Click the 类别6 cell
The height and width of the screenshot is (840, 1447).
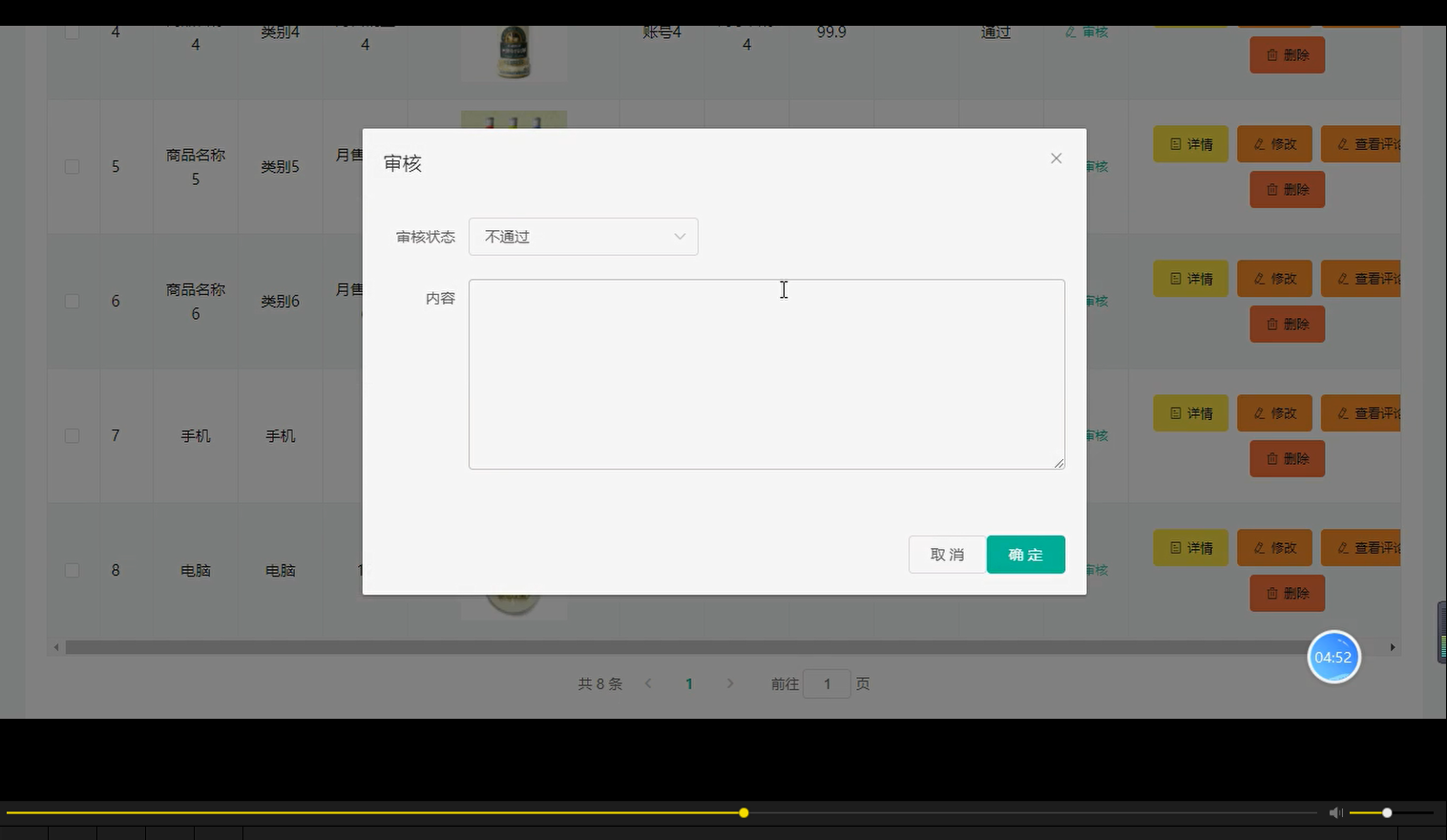tap(280, 302)
